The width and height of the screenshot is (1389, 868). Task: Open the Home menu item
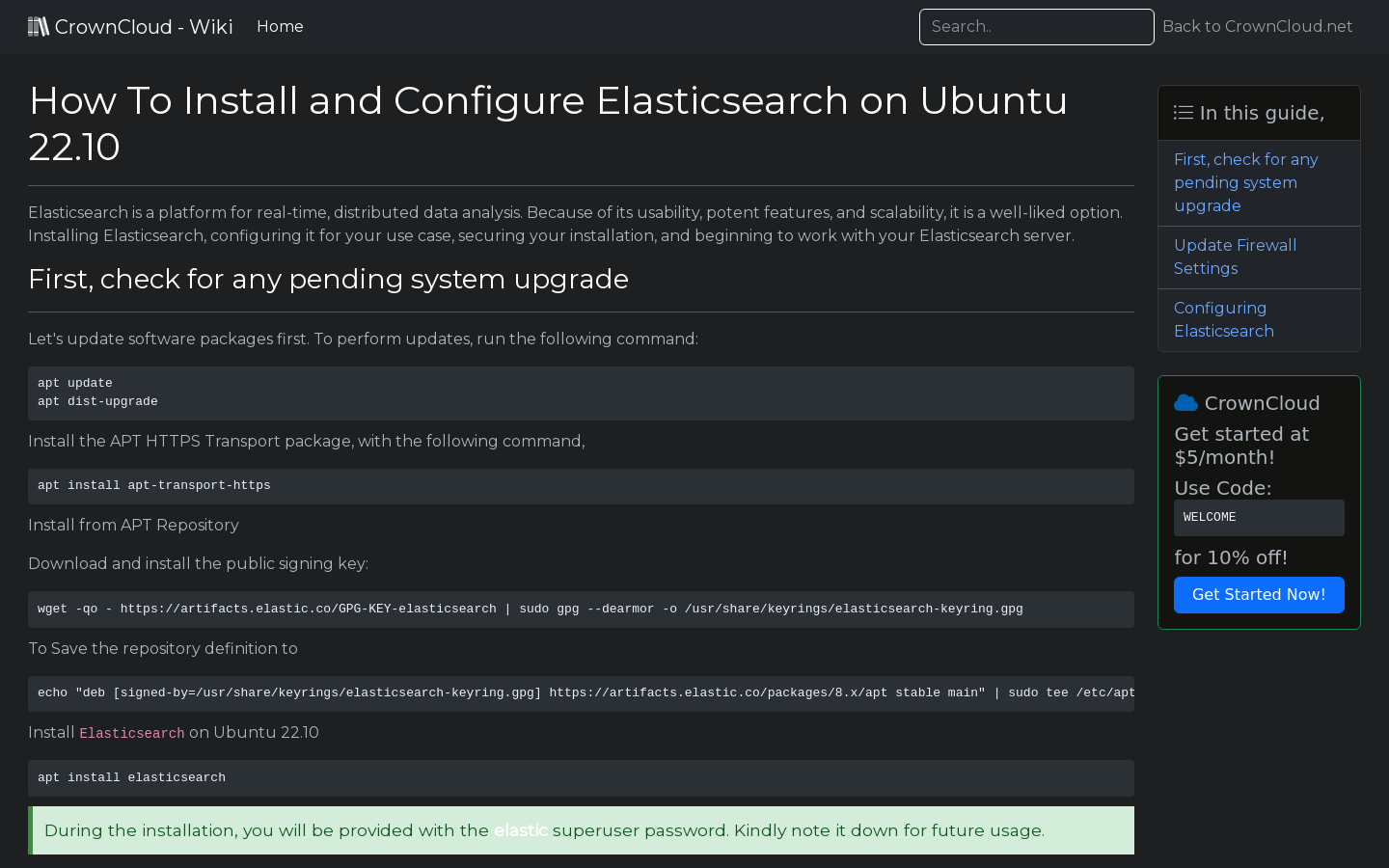pyautogui.click(x=280, y=26)
